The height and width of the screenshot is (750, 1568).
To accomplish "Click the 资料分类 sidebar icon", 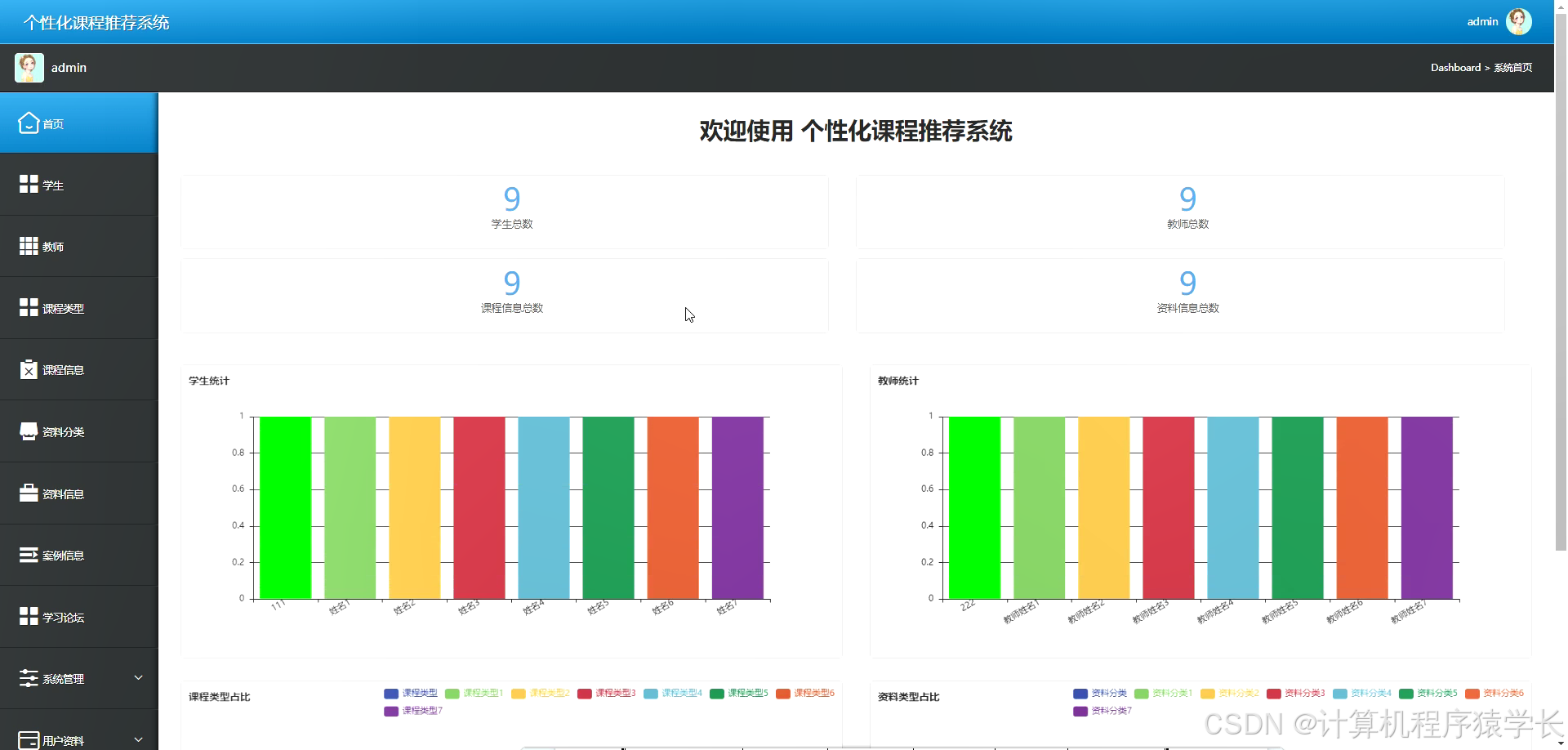I will pos(29,431).
